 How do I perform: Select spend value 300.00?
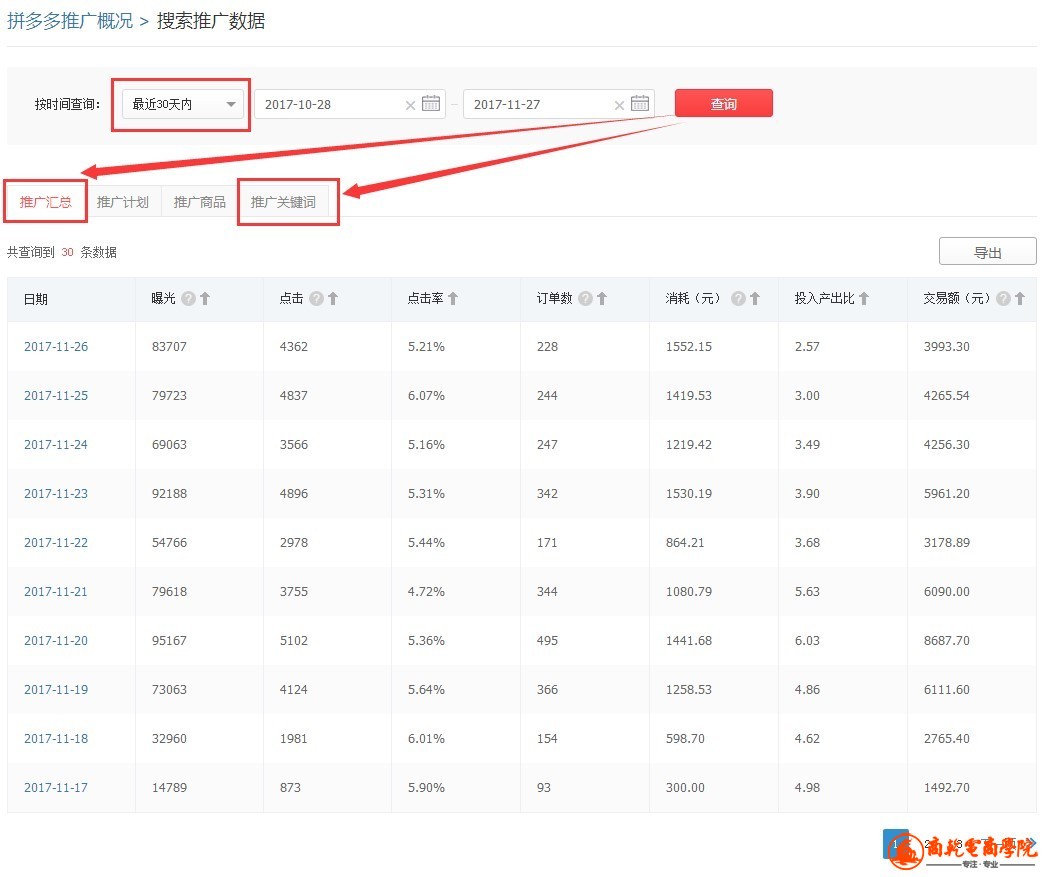tap(685, 788)
